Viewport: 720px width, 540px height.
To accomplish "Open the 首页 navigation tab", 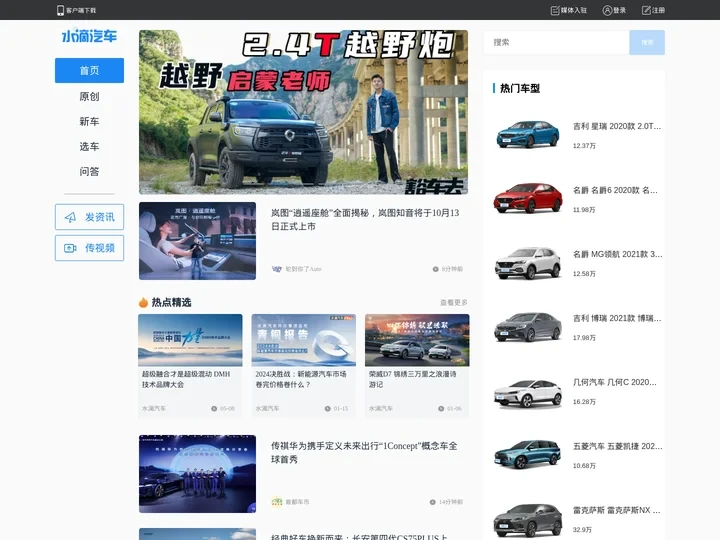I will tap(89, 70).
